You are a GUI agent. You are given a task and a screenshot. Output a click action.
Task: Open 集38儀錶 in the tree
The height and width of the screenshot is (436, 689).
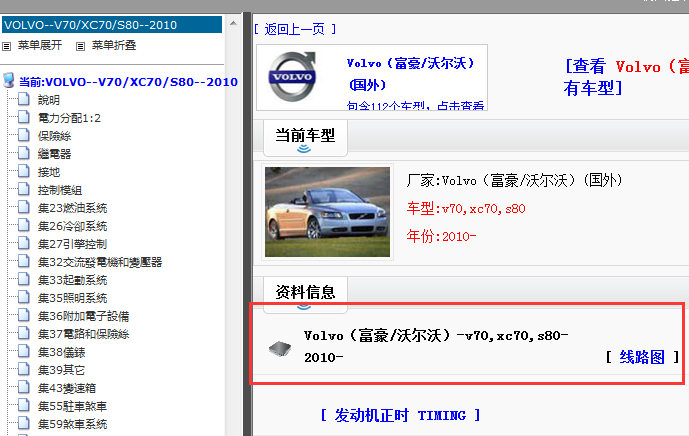click(62, 352)
